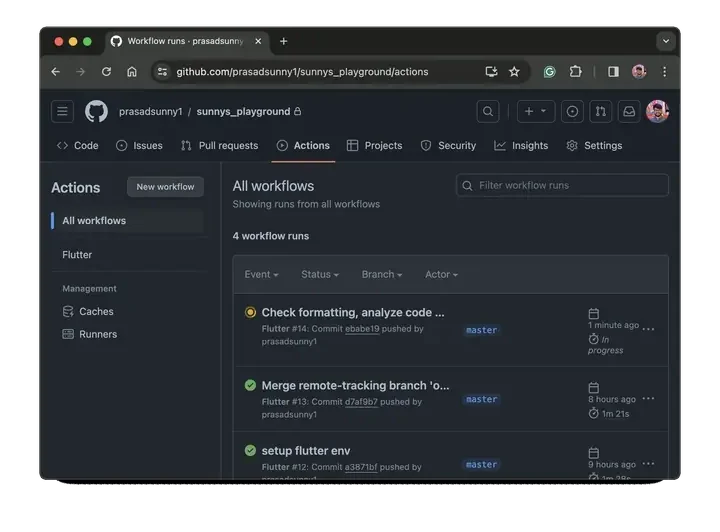Switch to the Insights tab
This screenshot has height=532, width=720.
tap(521, 146)
